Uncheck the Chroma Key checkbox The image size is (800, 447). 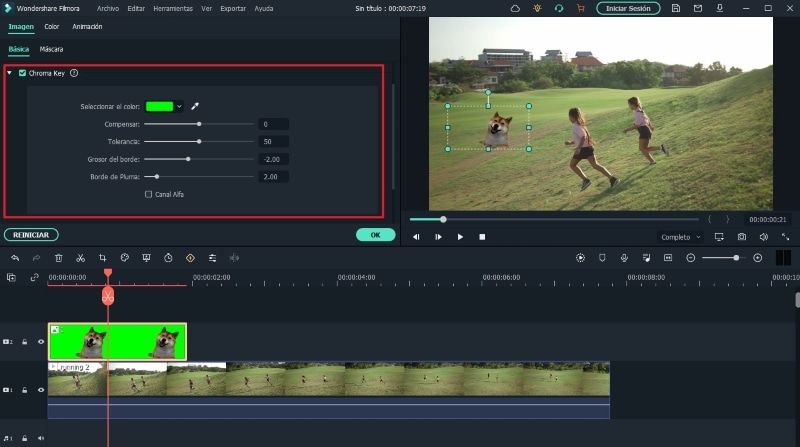point(22,73)
